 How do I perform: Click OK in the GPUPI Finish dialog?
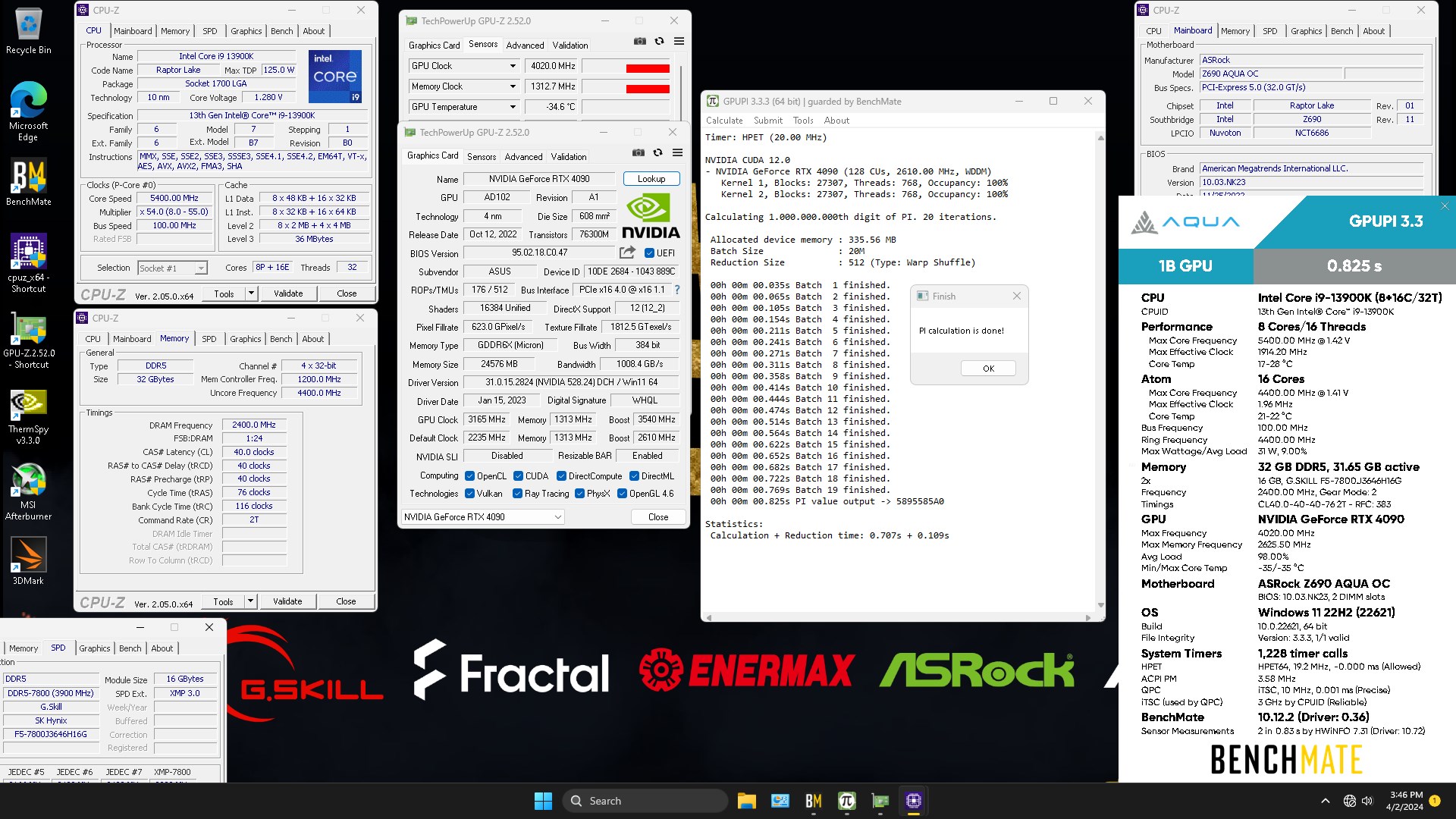pos(988,368)
